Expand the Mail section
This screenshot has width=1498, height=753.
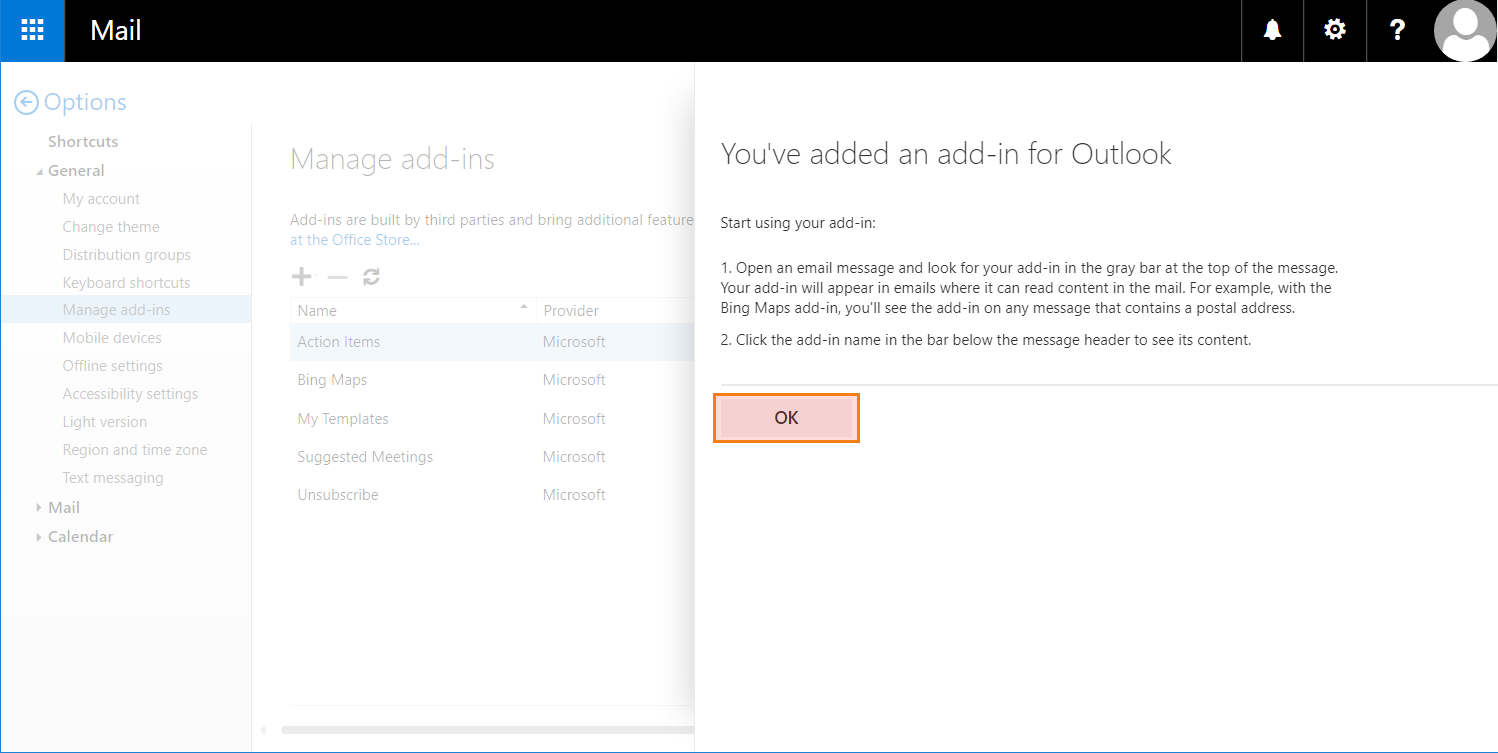[x=40, y=508]
